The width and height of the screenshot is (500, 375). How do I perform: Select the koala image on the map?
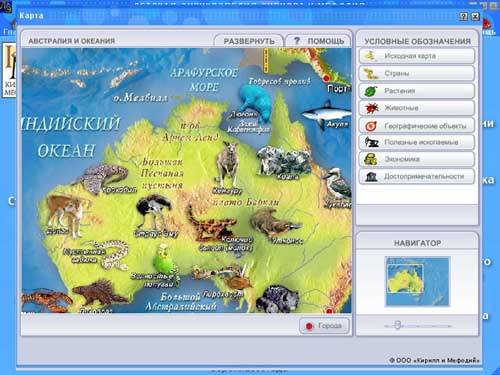click(283, 160)
